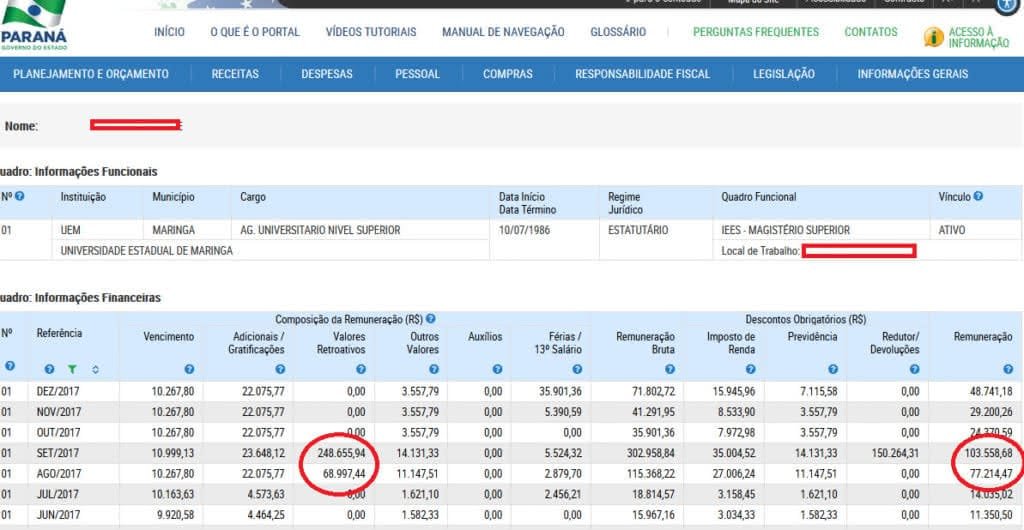Toggle sort arrows in Referência column

click(x=96, y=369)
